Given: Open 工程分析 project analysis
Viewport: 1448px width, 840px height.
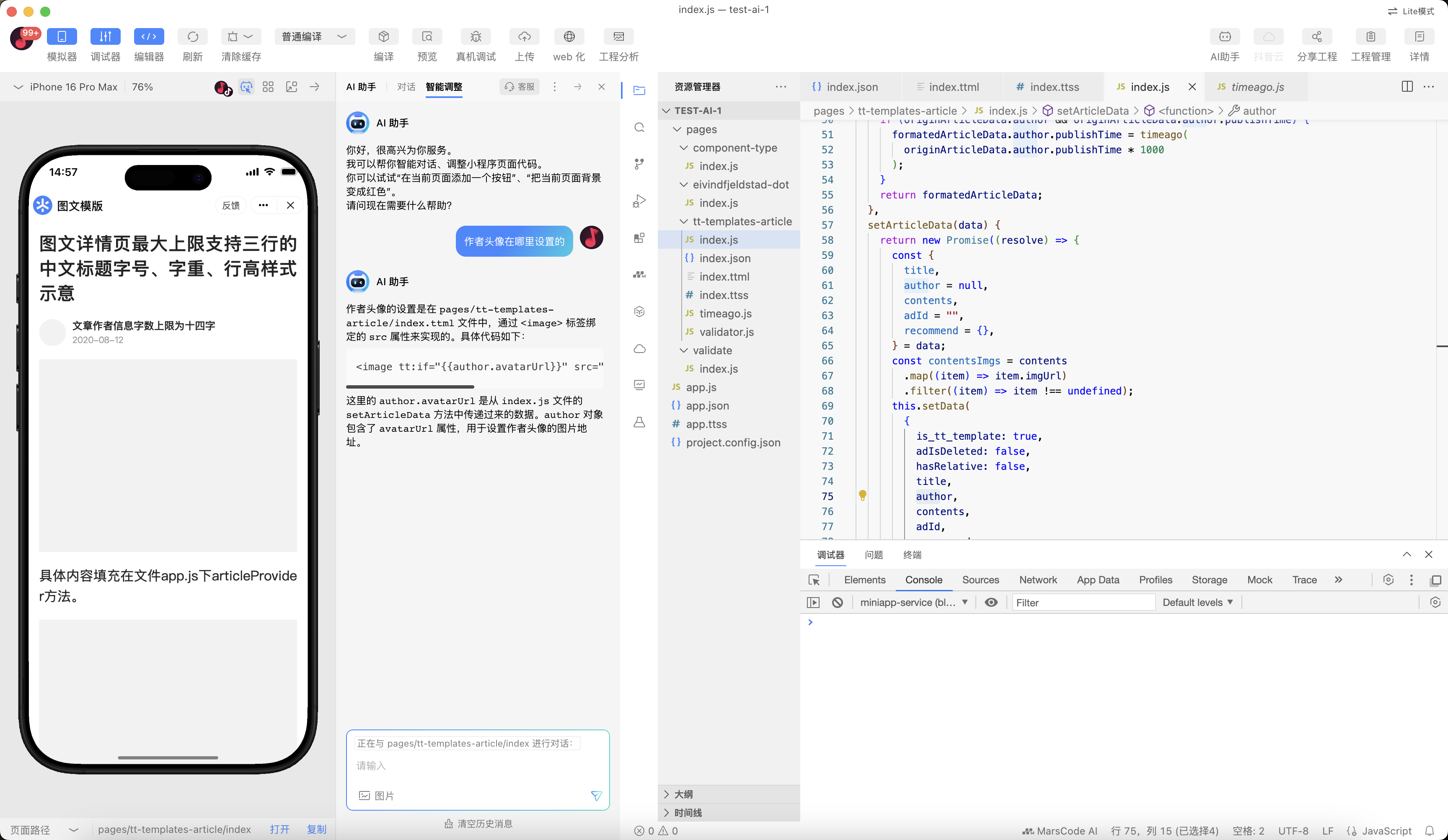Looking at the screenshot, I should coord(618,37).
